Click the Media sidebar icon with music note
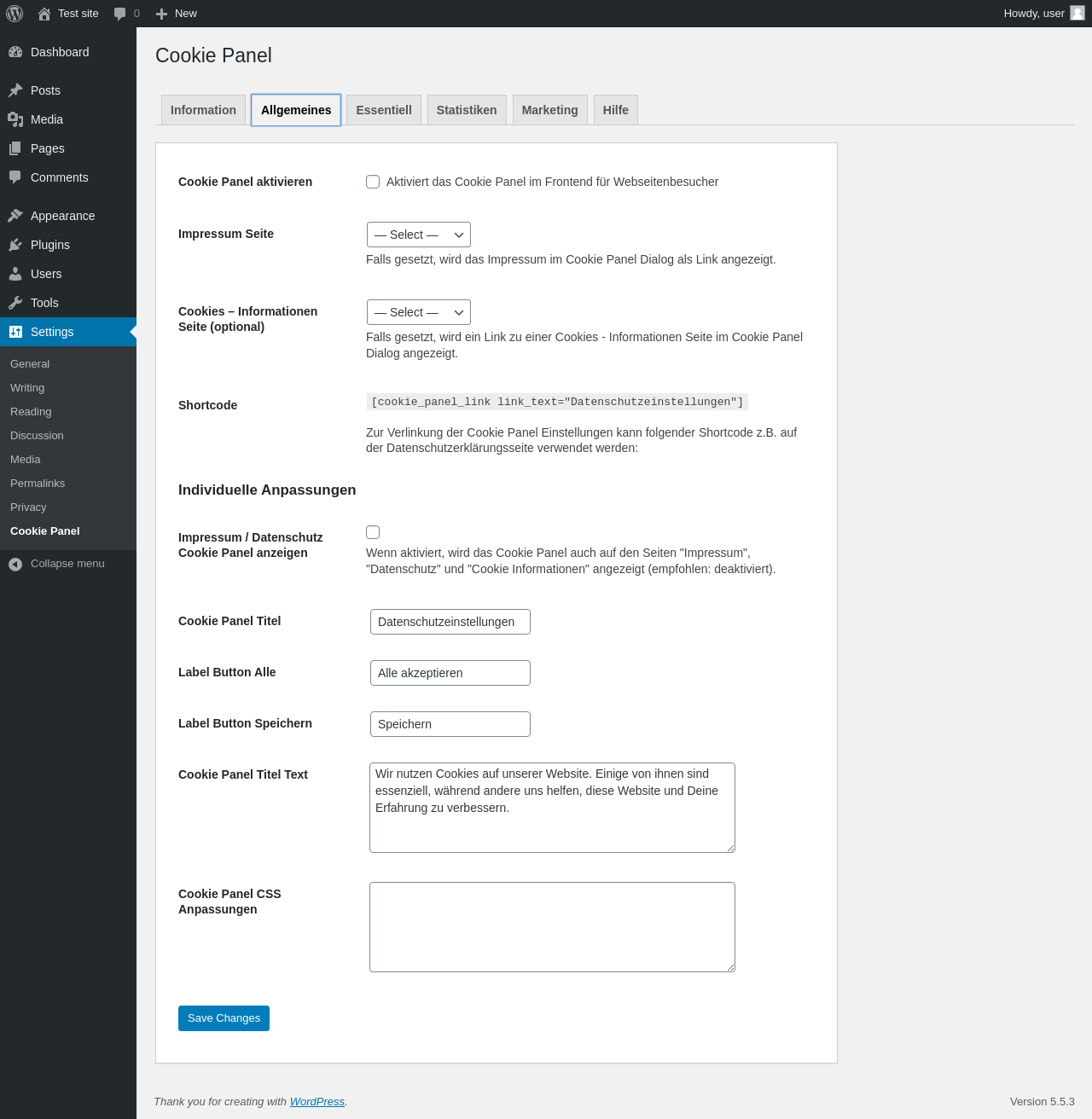The width and height of the screenshot is (1092, 1119). 15,119
